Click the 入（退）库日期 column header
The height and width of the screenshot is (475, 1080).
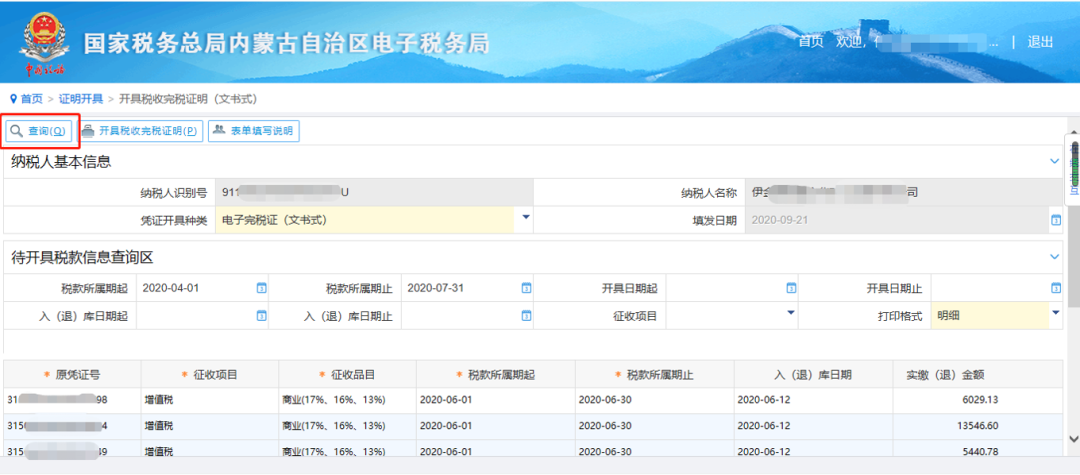(x=813, y=374)
